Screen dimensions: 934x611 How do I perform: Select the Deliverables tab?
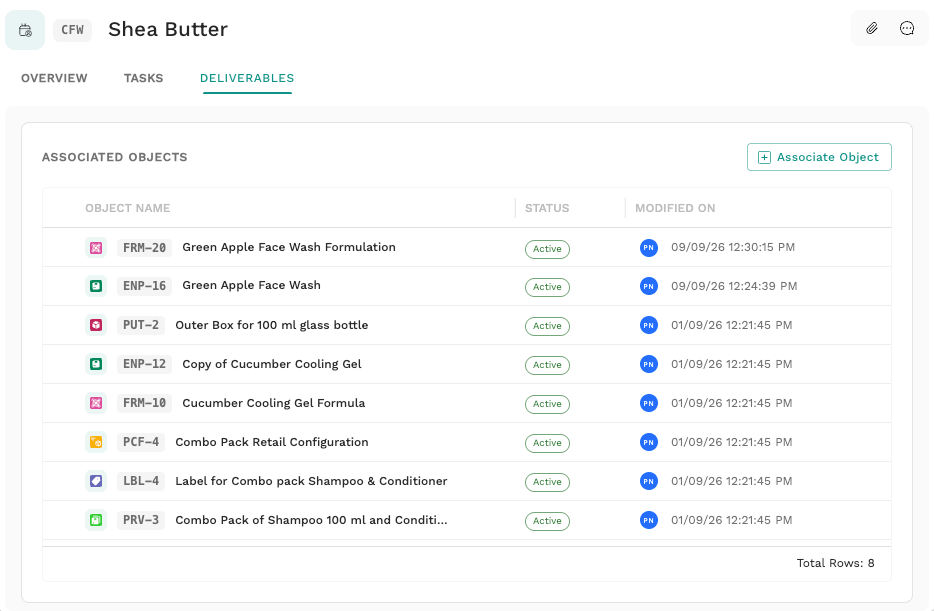point(247,78)
